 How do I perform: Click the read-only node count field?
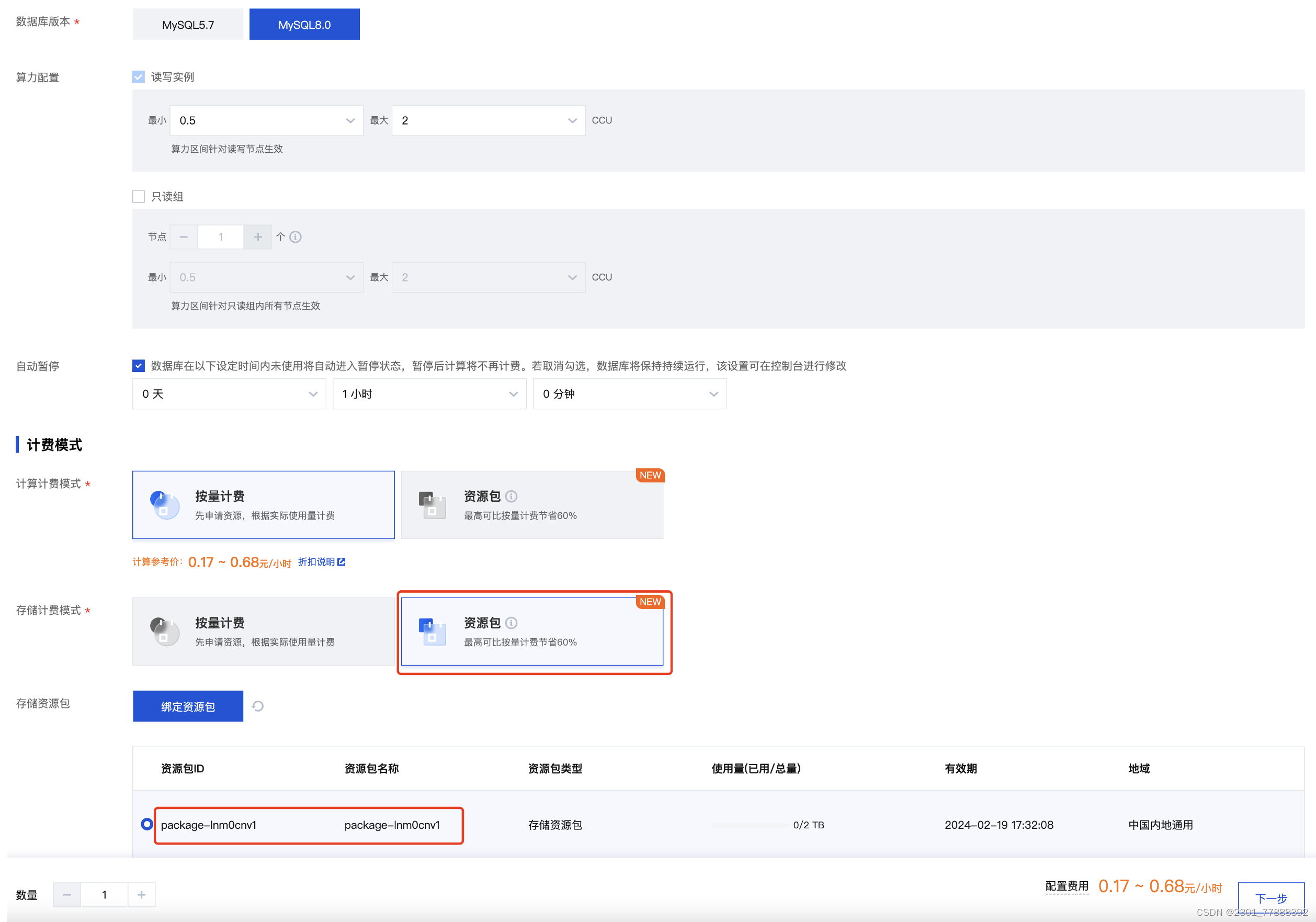(x=221, y=237)
